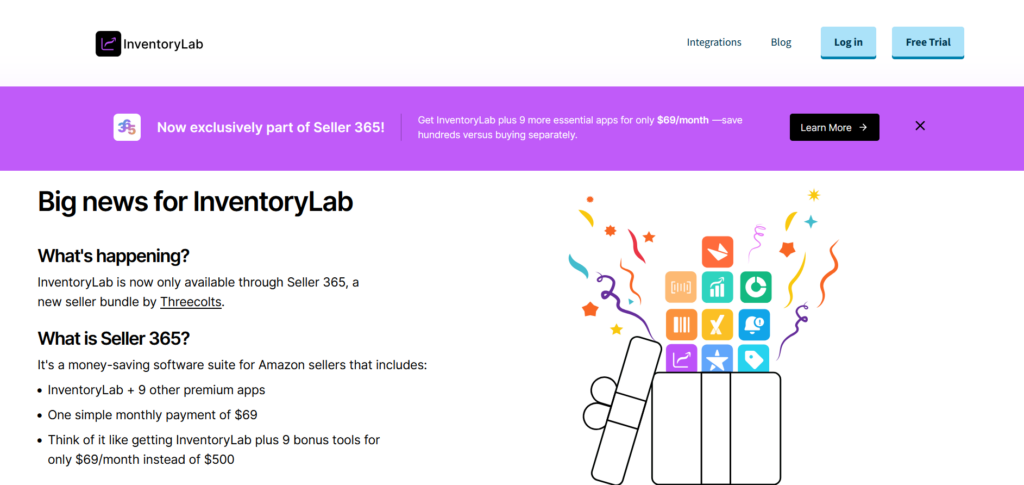
Task: Click the cyan price tag app icon
Action: click(x=754, y=358)
